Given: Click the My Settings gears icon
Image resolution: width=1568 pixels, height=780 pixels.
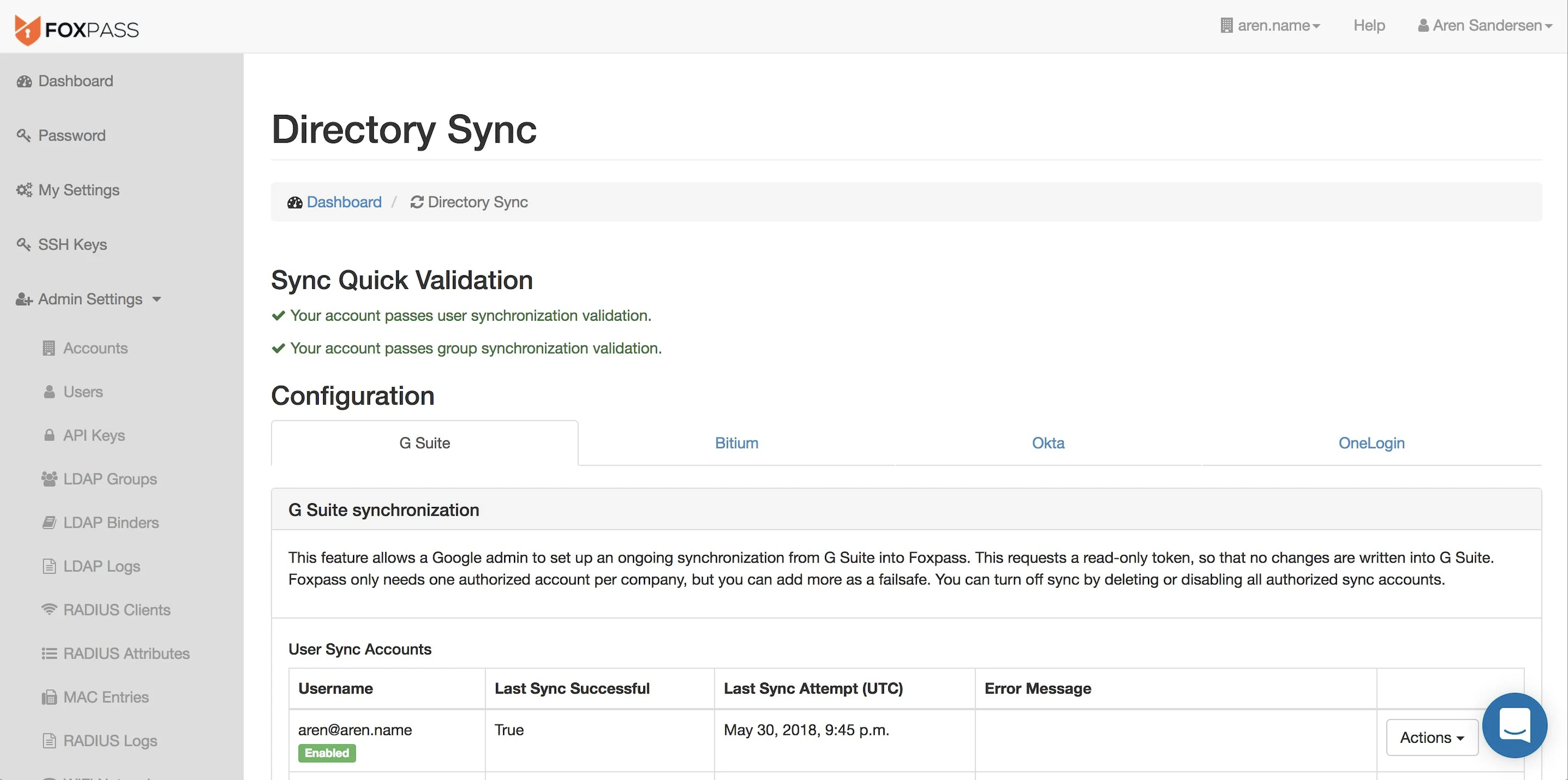Looking at the screenshot, I should coord(24,190).
